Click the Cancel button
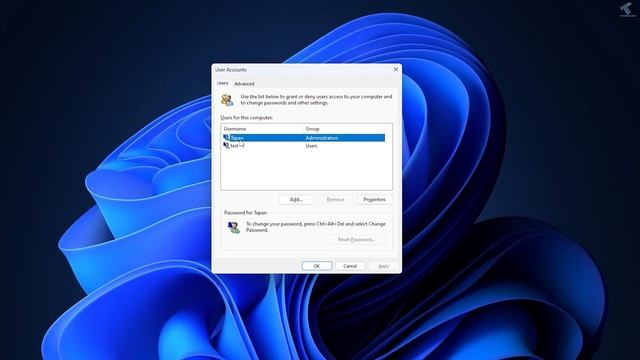640x360 pixels. pos(350,266)
